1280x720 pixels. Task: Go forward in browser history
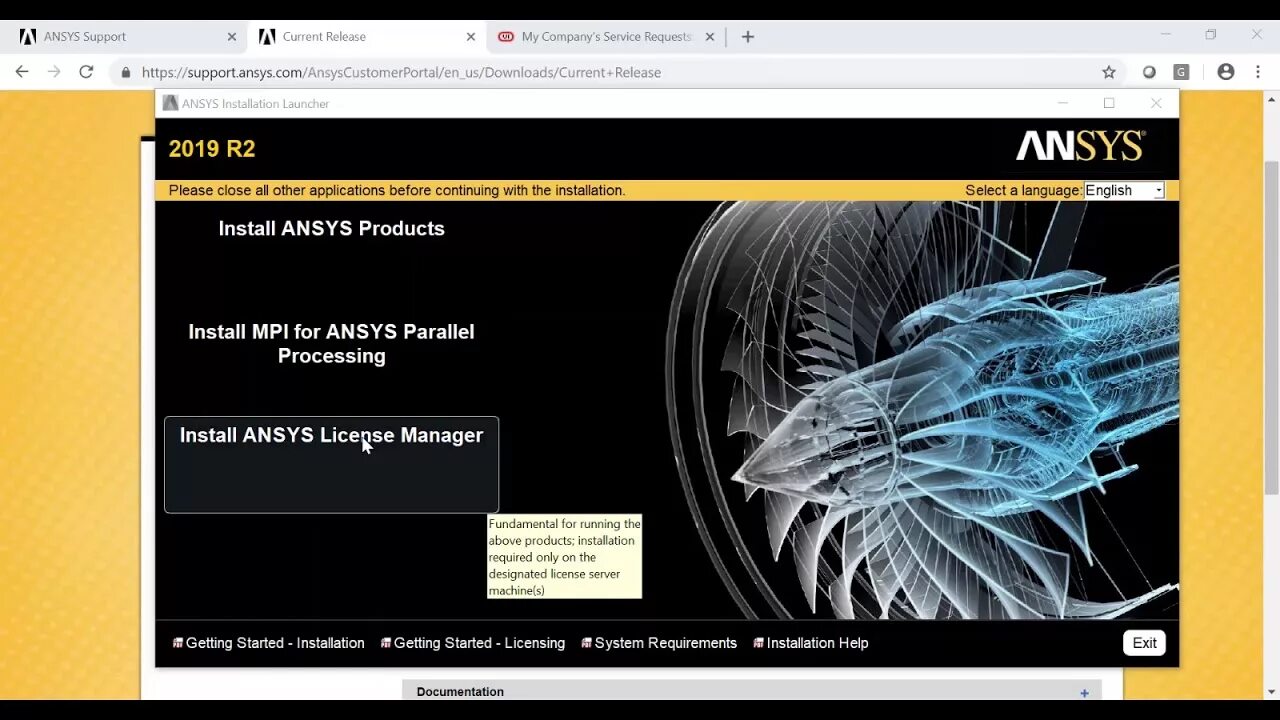coord(54,72)
